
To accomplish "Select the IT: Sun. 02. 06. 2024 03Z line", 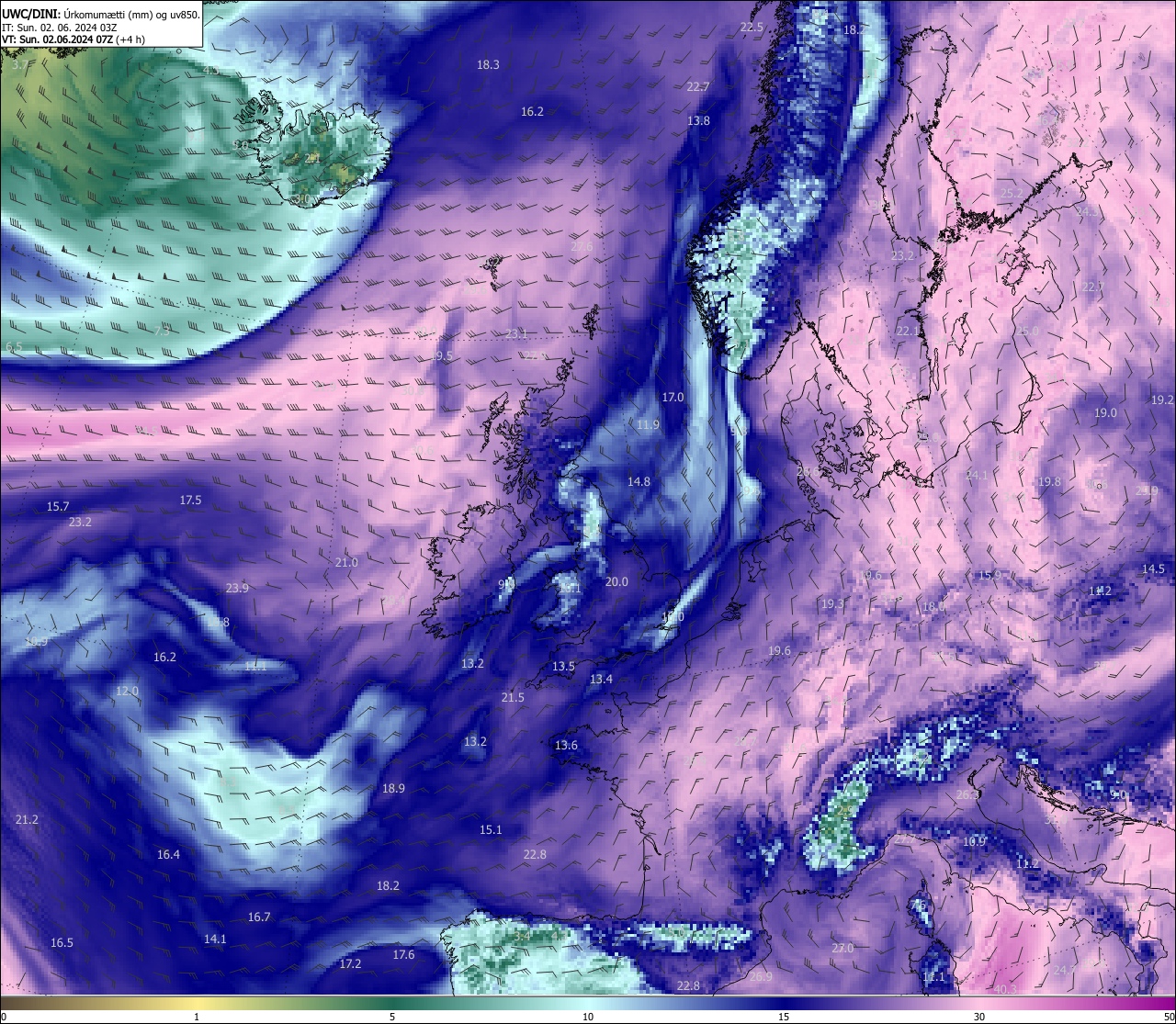I will [59, 28].
